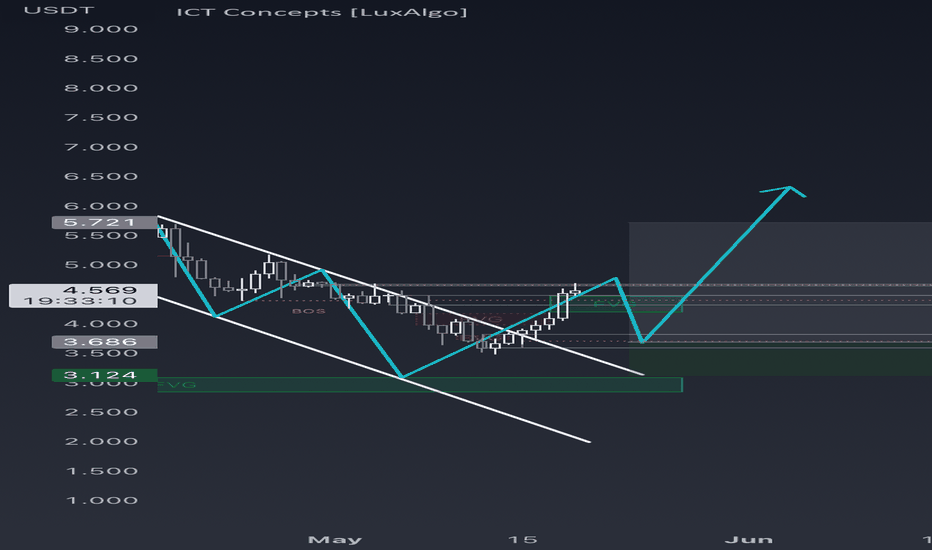Click the May label on time axis
932x550 pixels.
335,540
